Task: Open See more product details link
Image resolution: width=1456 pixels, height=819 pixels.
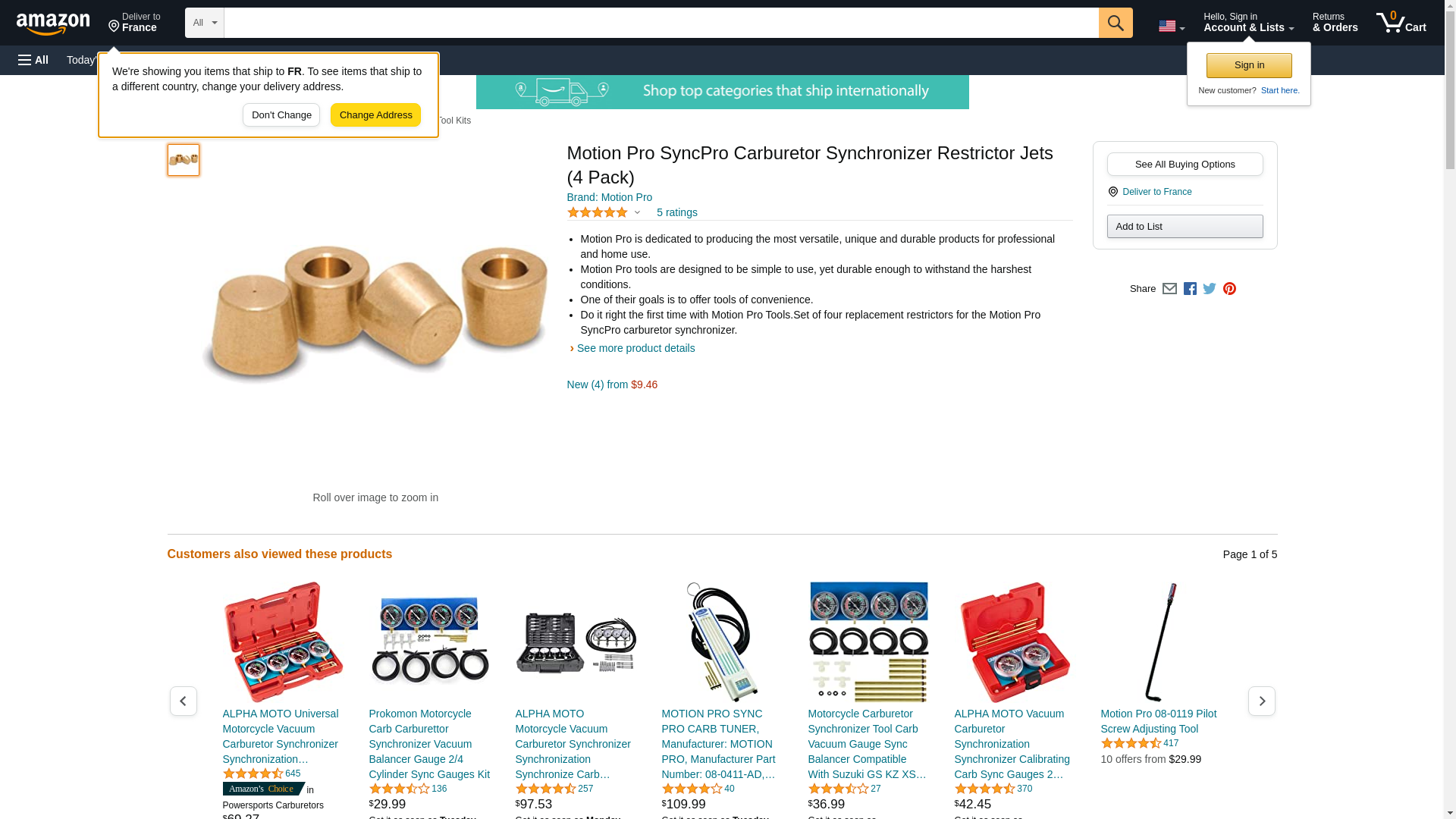Action: tap(635, 349)
